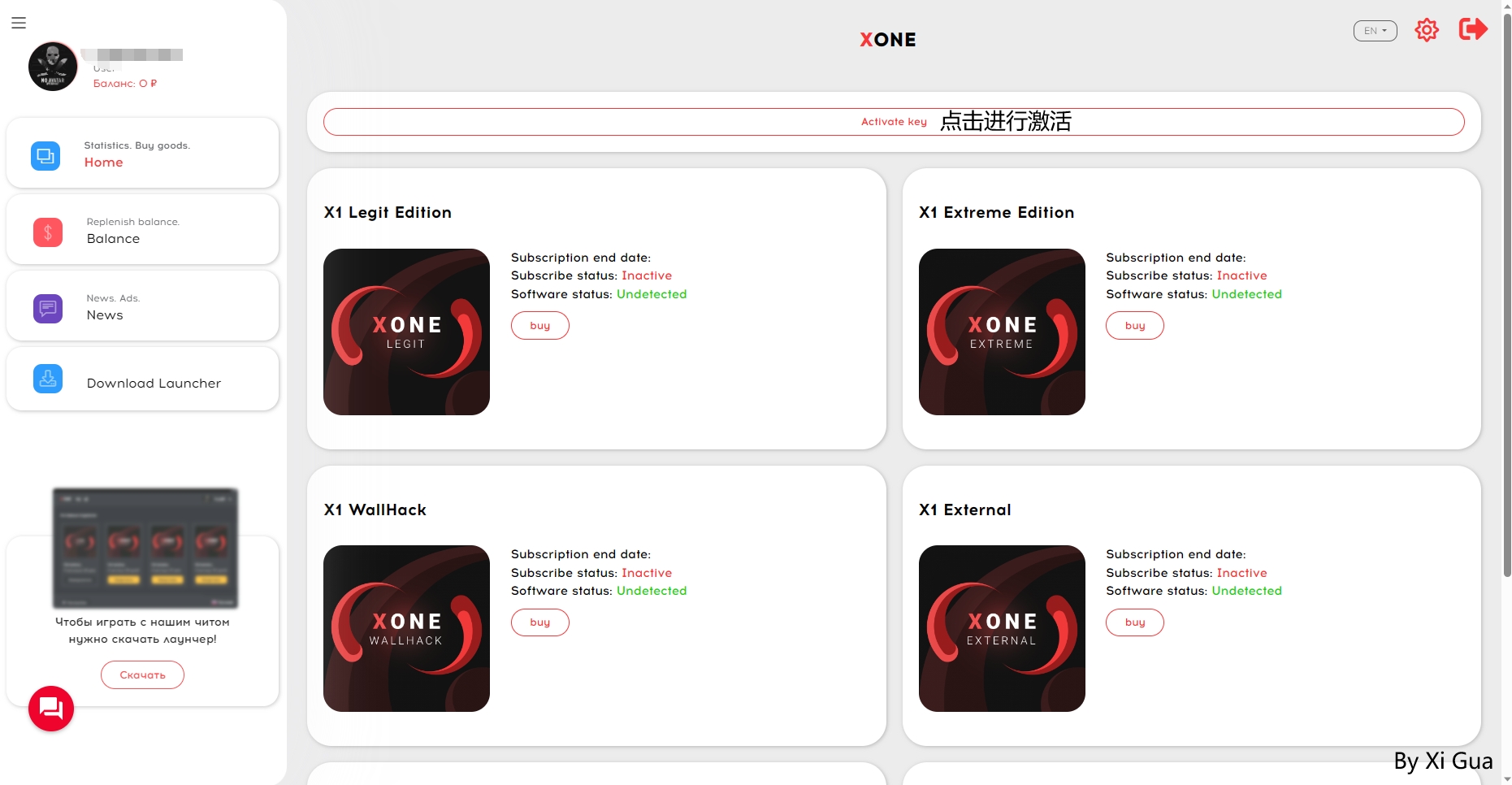Open the red live chat bubble

pyautogui.click(x=51, y=709)
